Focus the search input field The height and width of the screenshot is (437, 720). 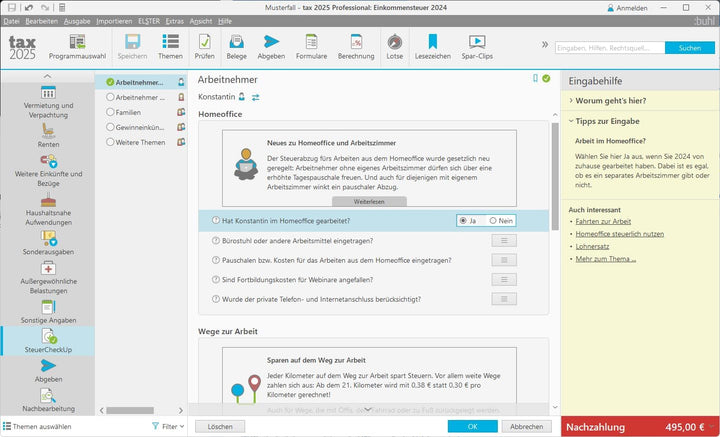[610, 48]
